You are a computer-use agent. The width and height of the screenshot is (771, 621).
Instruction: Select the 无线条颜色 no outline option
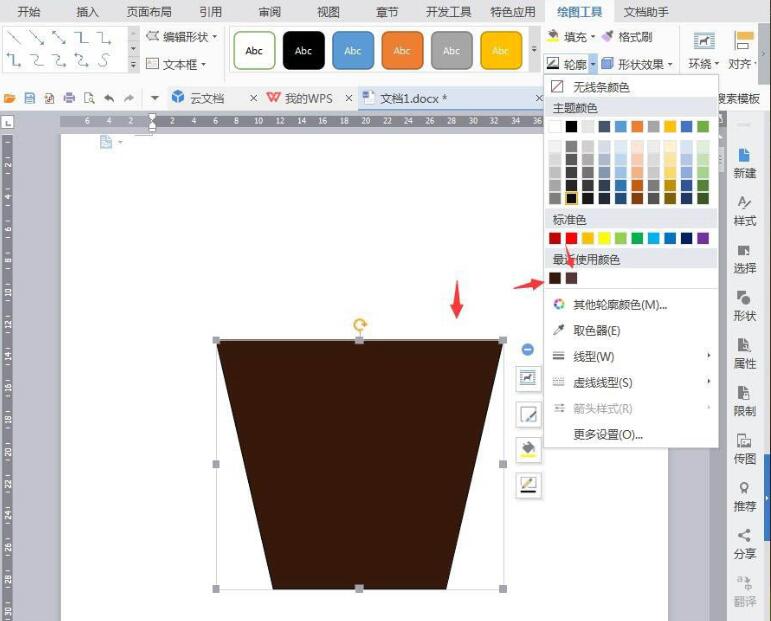click(600, 88)
